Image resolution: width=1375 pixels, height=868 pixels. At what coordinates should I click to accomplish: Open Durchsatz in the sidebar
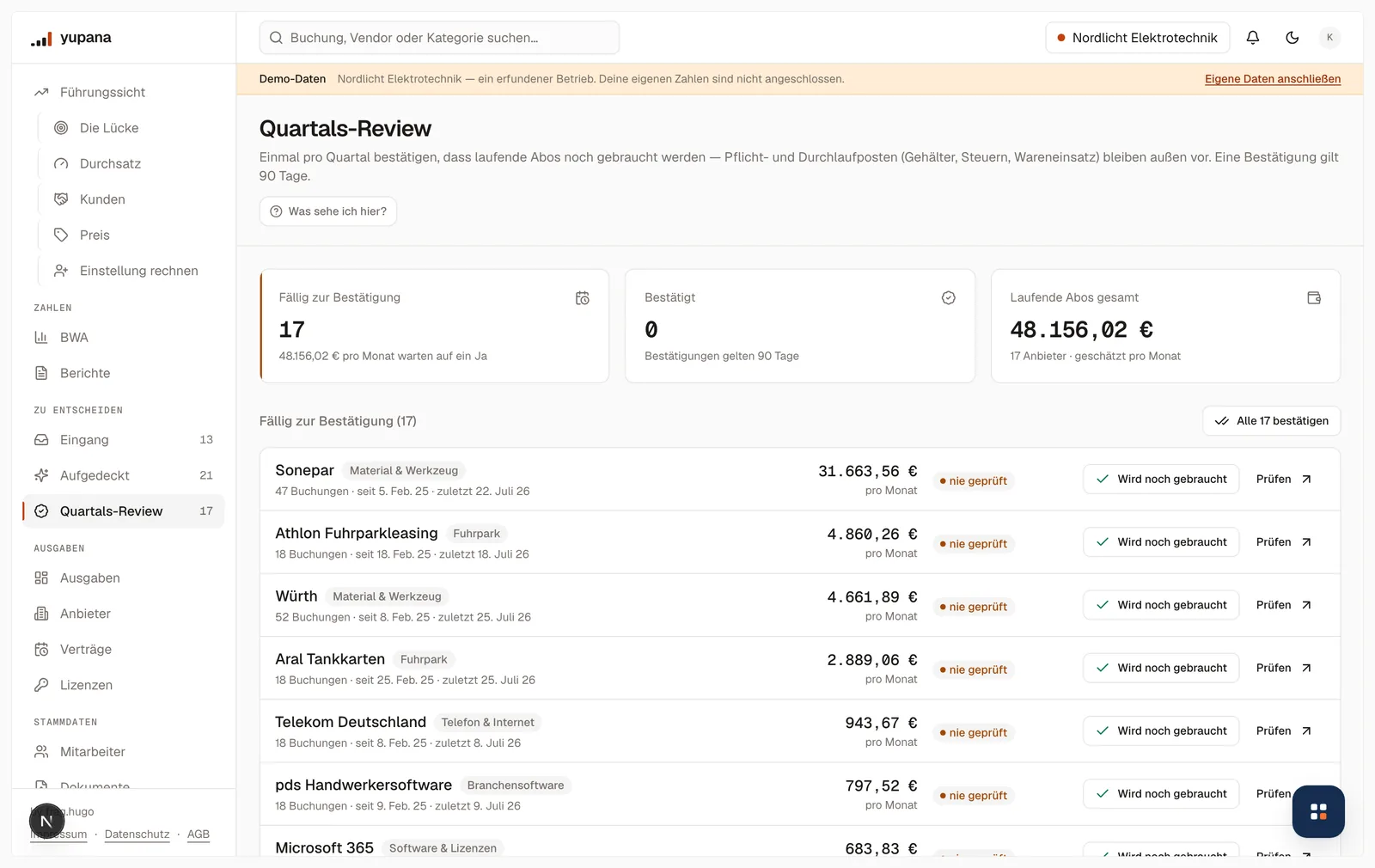click(x=131, y=163)
